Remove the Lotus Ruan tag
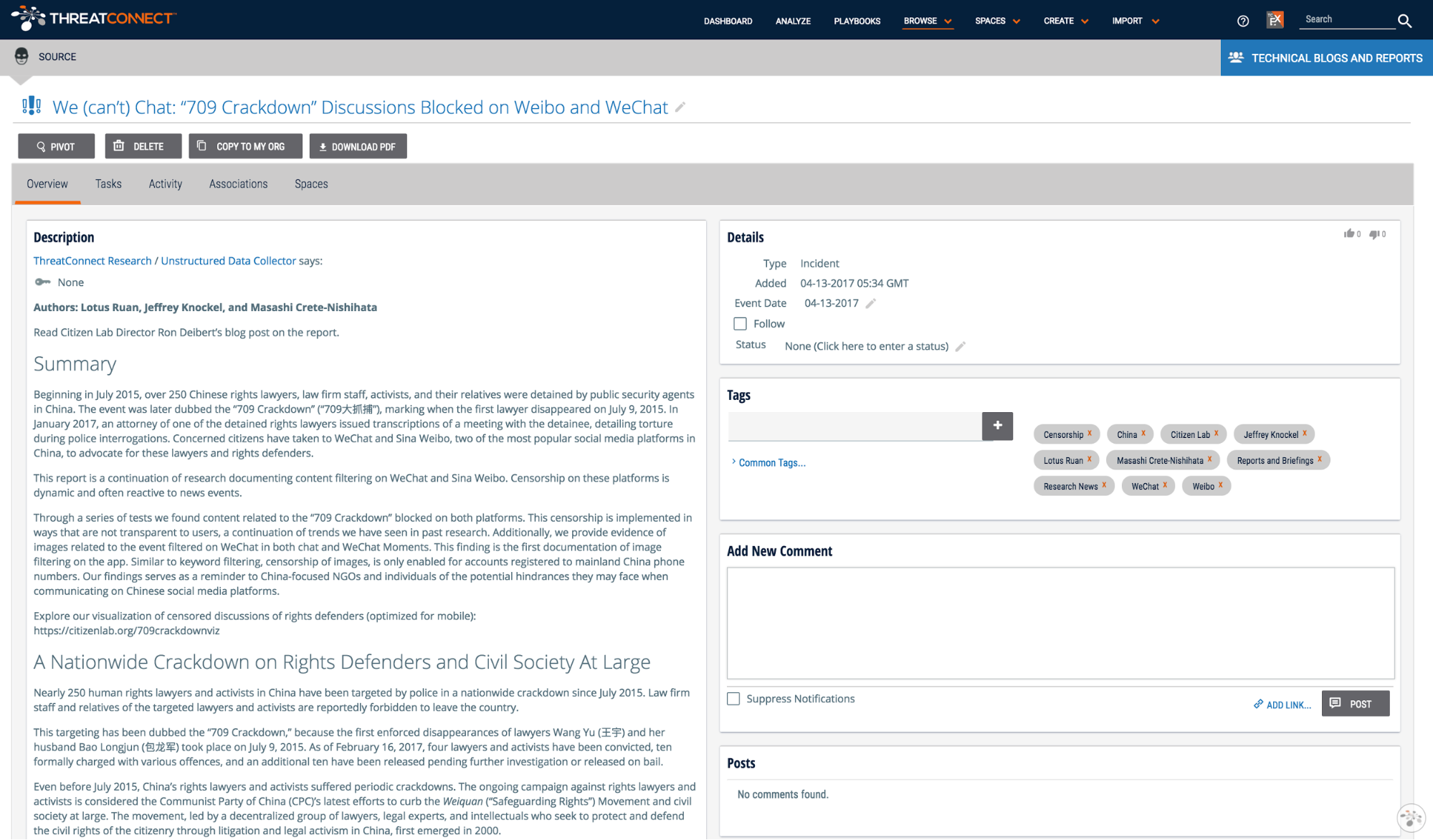The image size is (1433, 840). point(1090,459)
